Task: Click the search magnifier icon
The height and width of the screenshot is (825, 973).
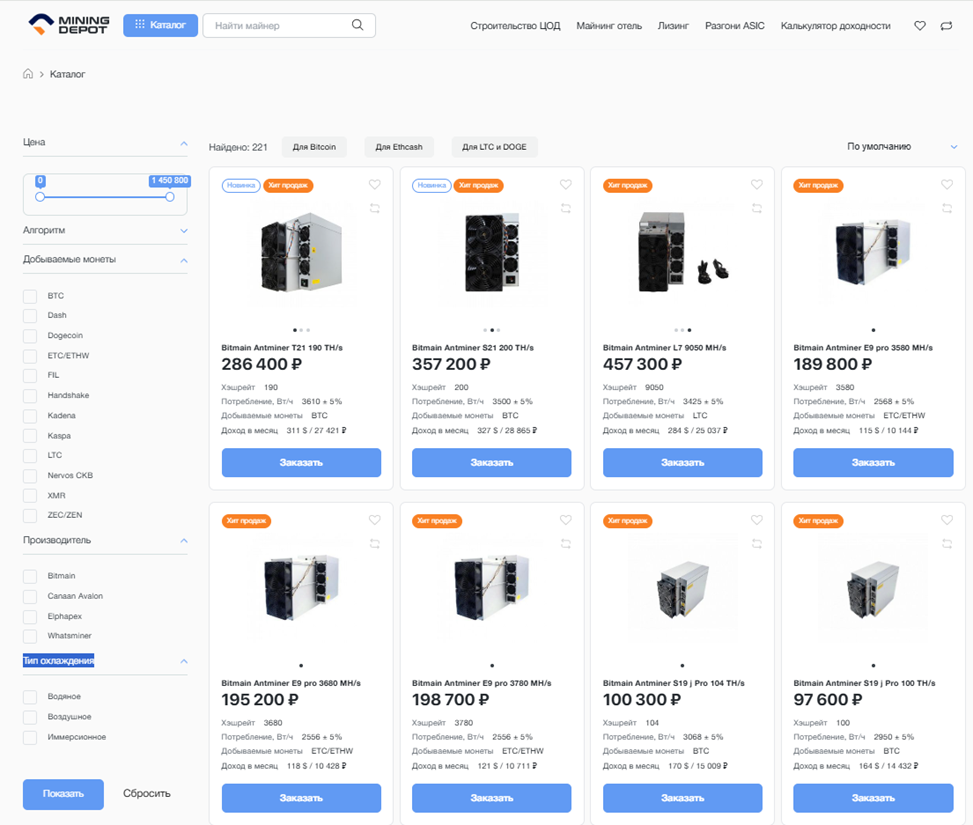Action: click(x=358, y=26)
